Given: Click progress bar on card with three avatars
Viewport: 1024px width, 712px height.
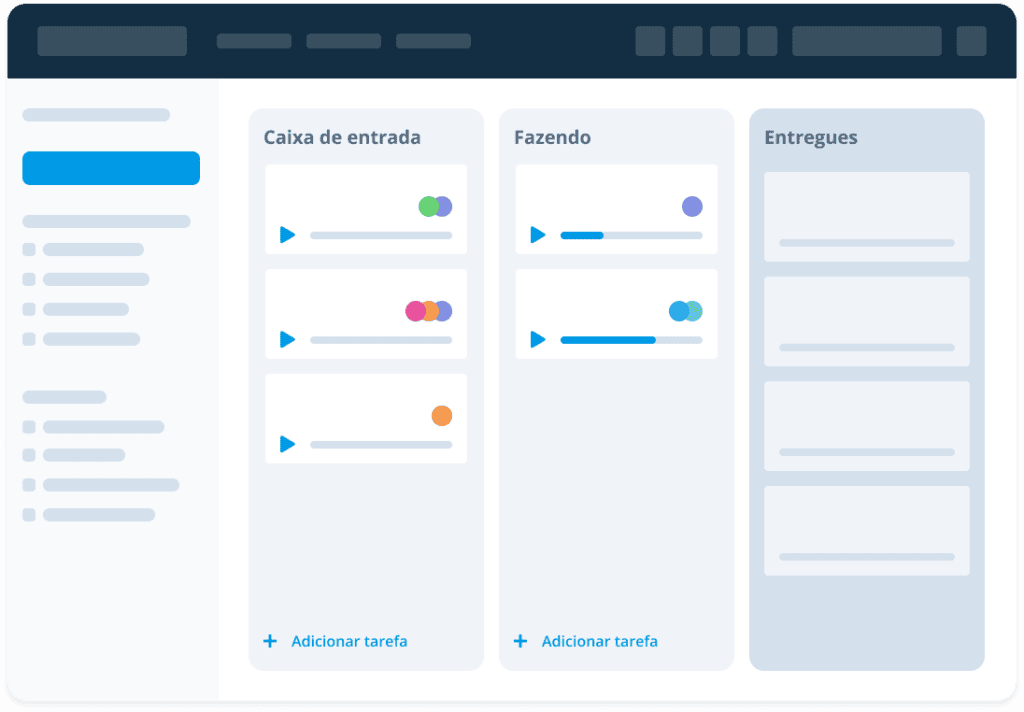Looking at the screenshot, I should point(381,340).
